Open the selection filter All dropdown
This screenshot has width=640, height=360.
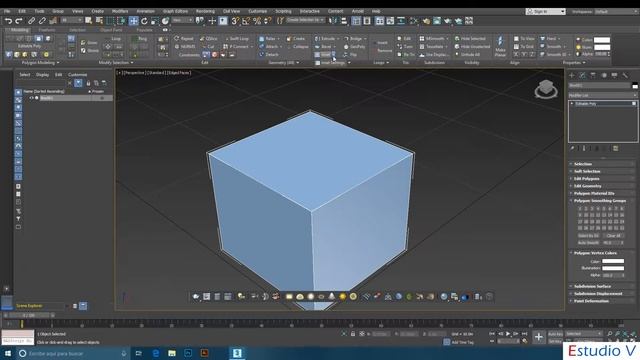click(71, 20)
